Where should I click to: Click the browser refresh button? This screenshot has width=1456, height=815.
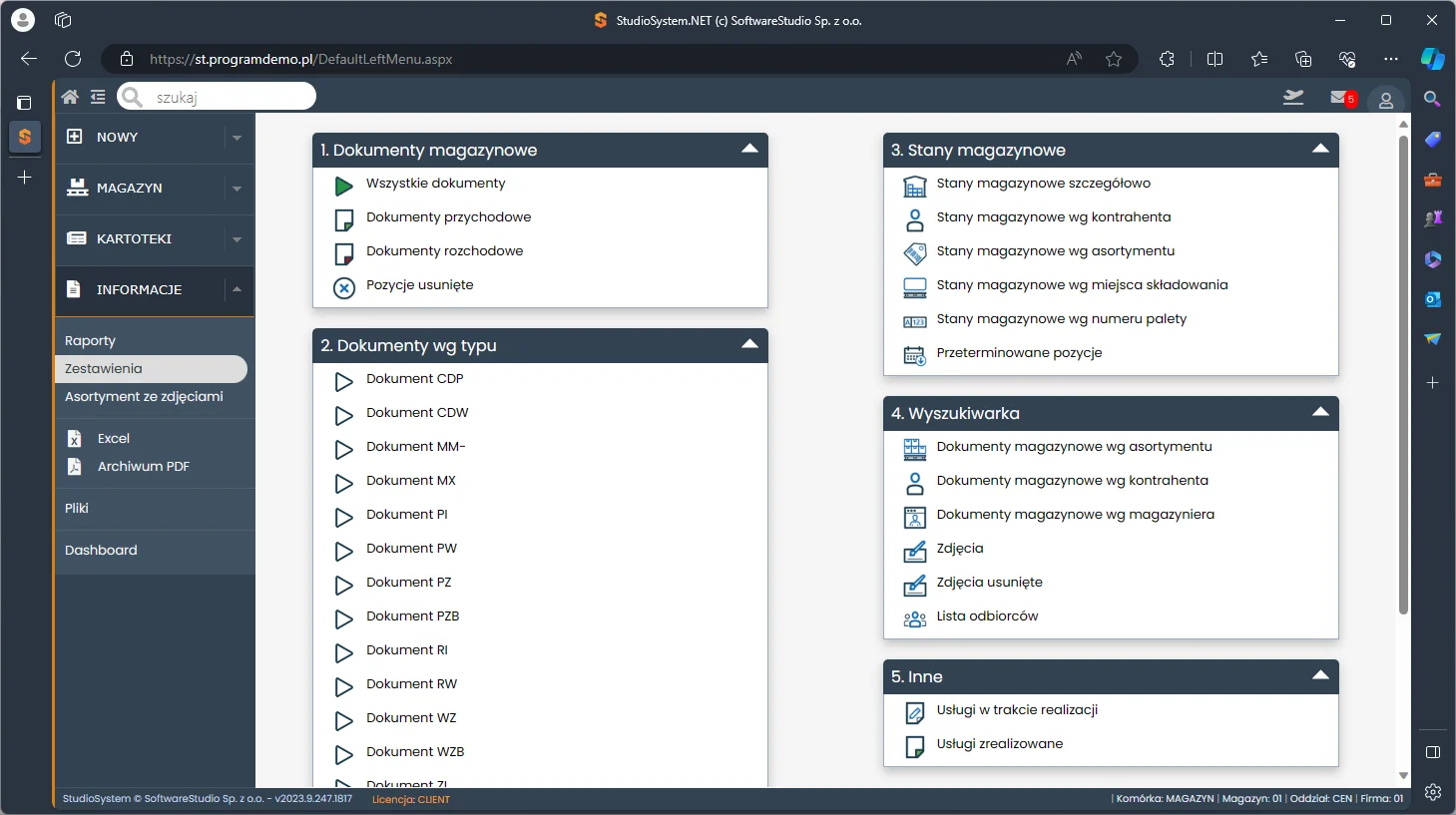tap(73, 59)
